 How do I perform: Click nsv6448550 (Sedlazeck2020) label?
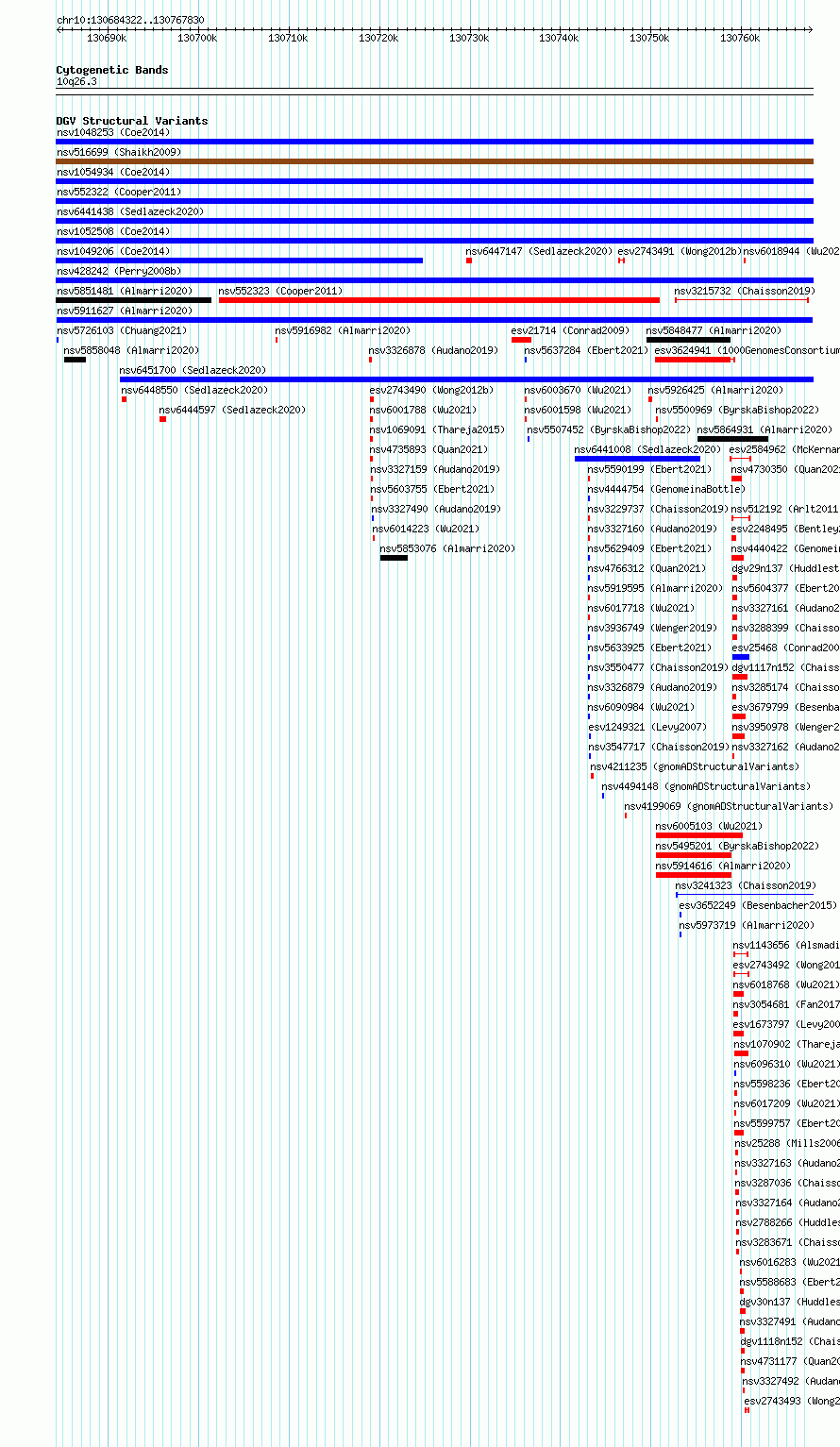pyautogui.click(x=195, y=390)
